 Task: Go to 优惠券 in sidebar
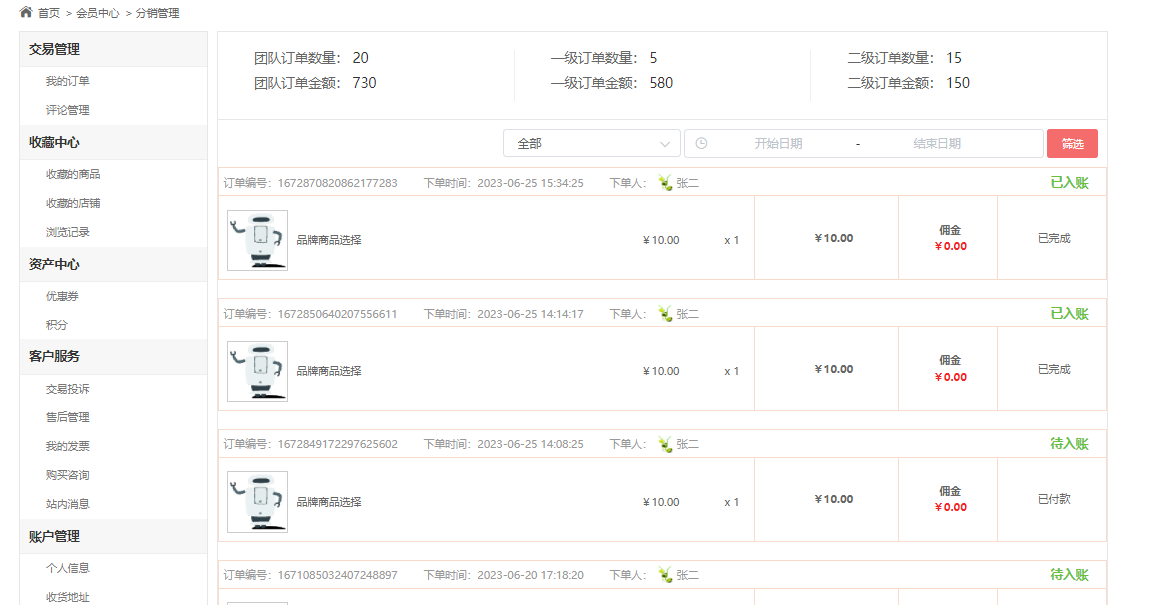click(62, 296)
